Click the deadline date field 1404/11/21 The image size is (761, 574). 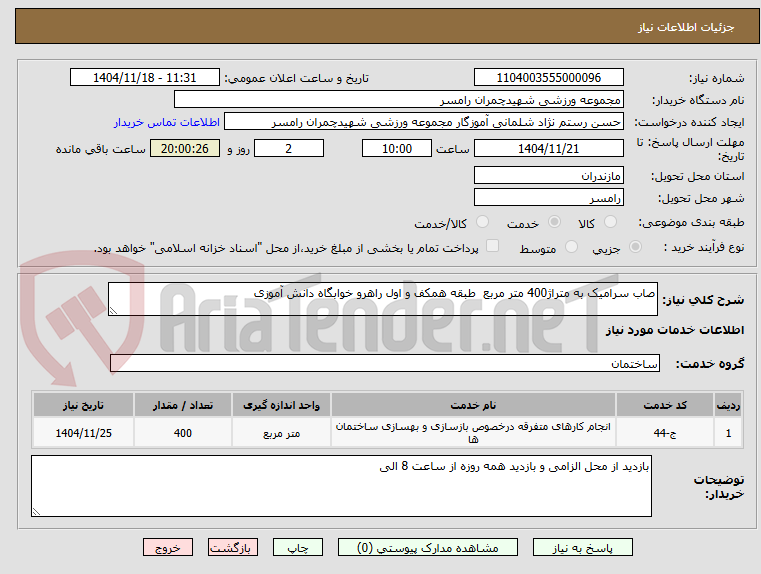click(x=548, y=148)
